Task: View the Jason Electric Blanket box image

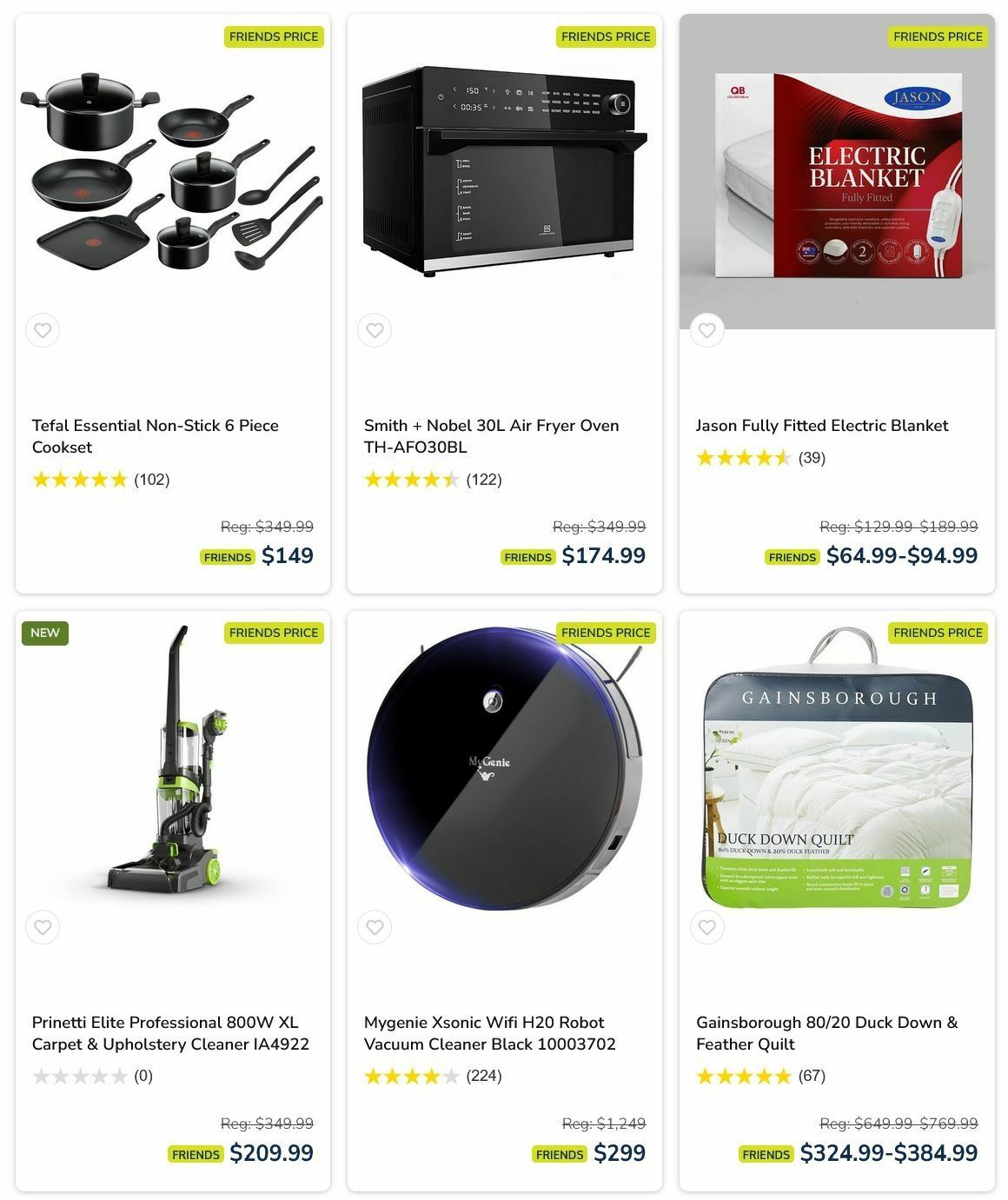Action: [x=838, y=175]
